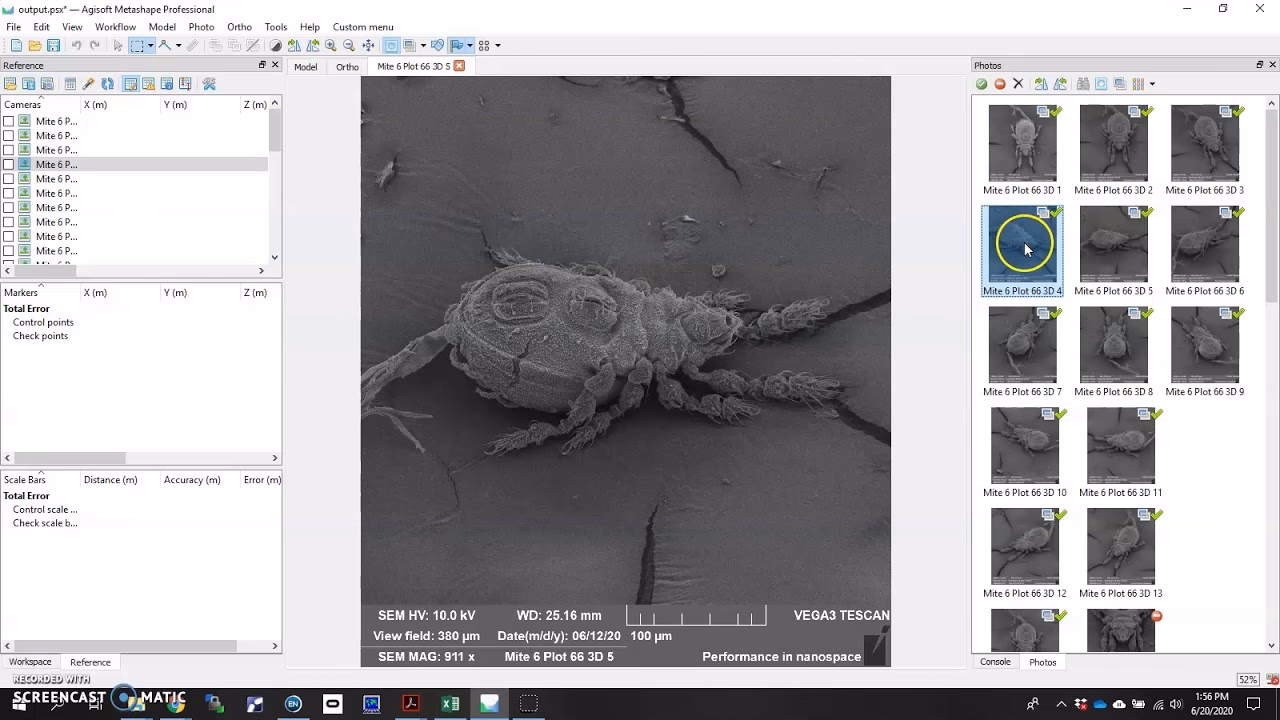Click the Zoom In magnifier icon

pyautogui.click(x=331, y=45)
